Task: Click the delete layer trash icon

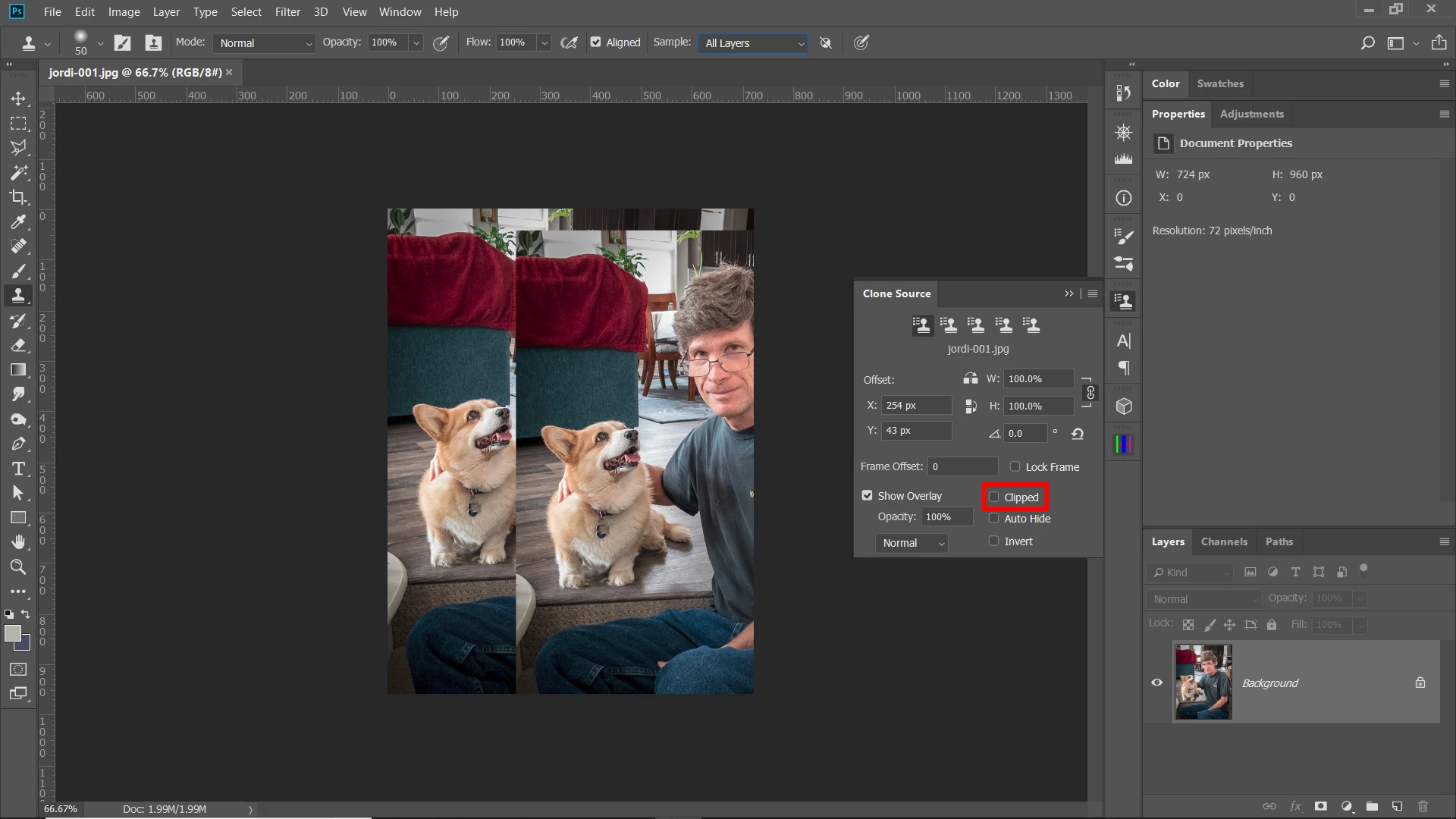Action: pos(1423,806)
